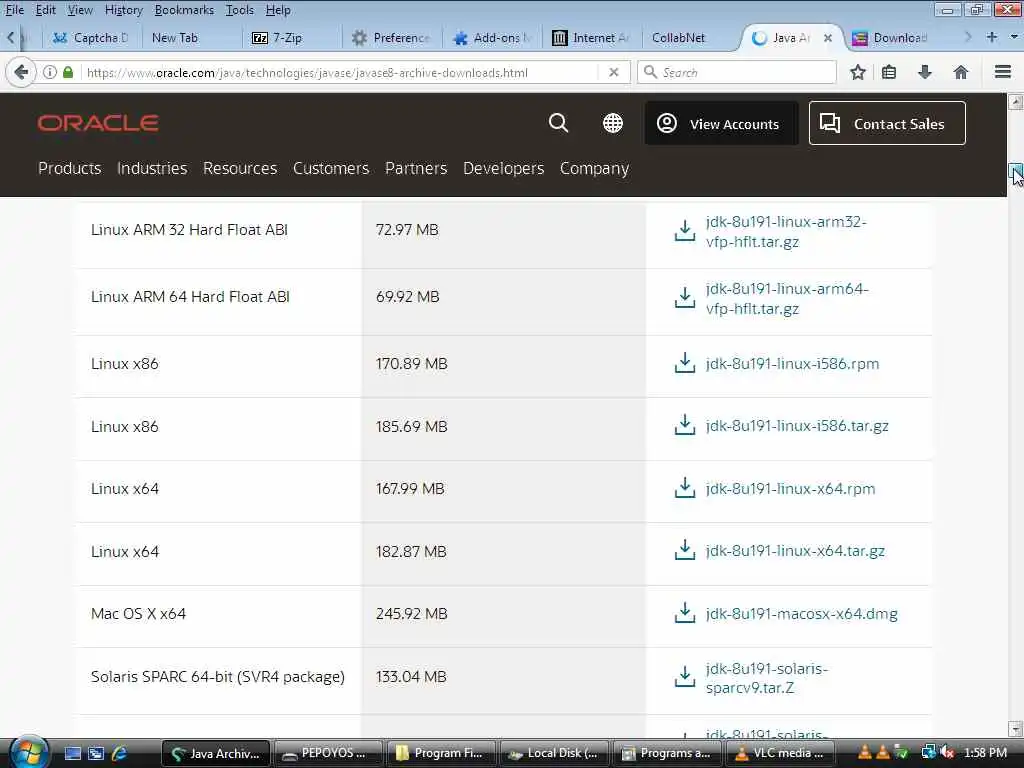Click the Contact Sales button
This screenshot has width=1024, height=768.
click(887, 123)
